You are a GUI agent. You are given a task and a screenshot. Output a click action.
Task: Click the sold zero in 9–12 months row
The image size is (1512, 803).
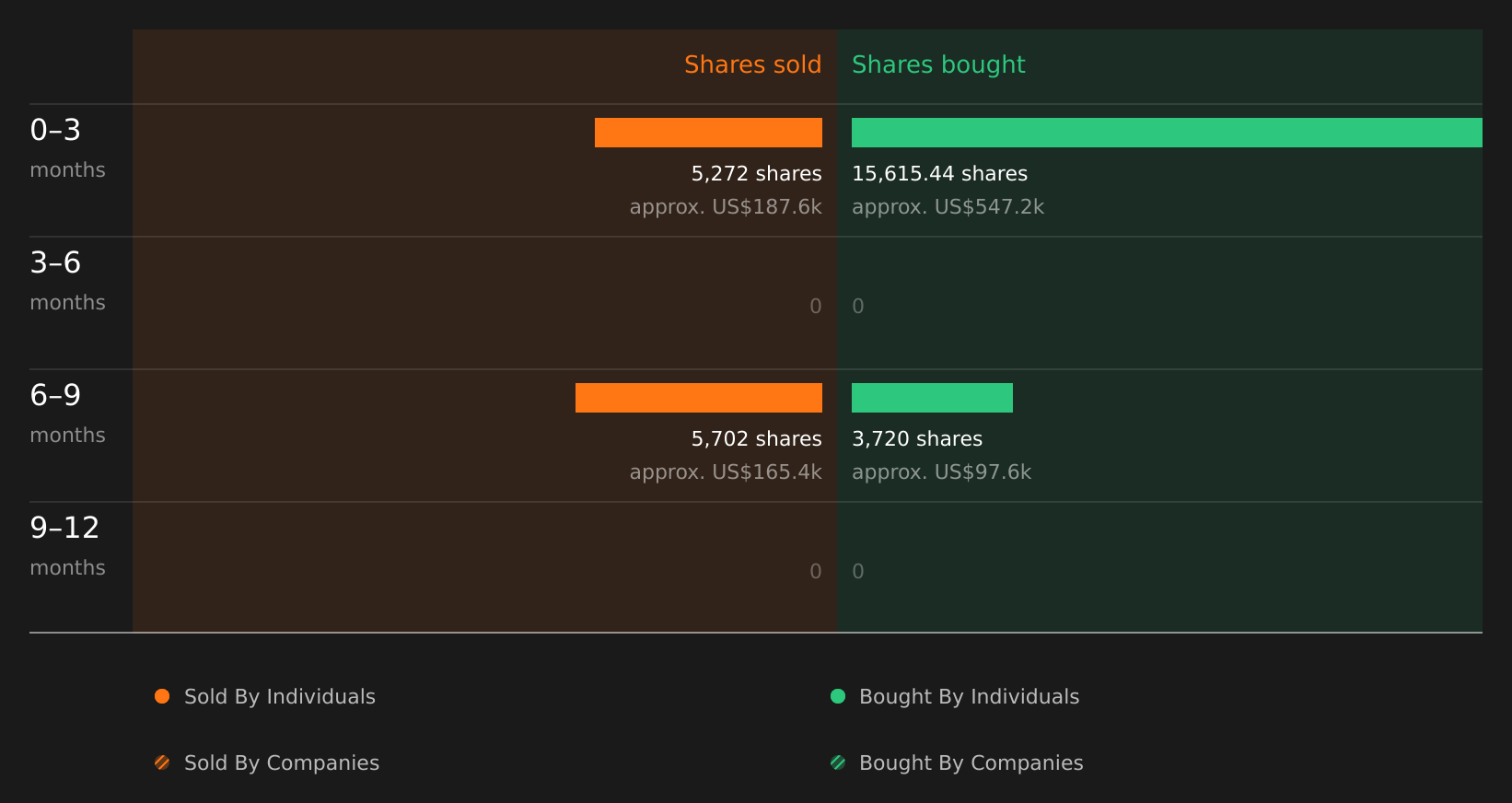[x=816, y=572]
